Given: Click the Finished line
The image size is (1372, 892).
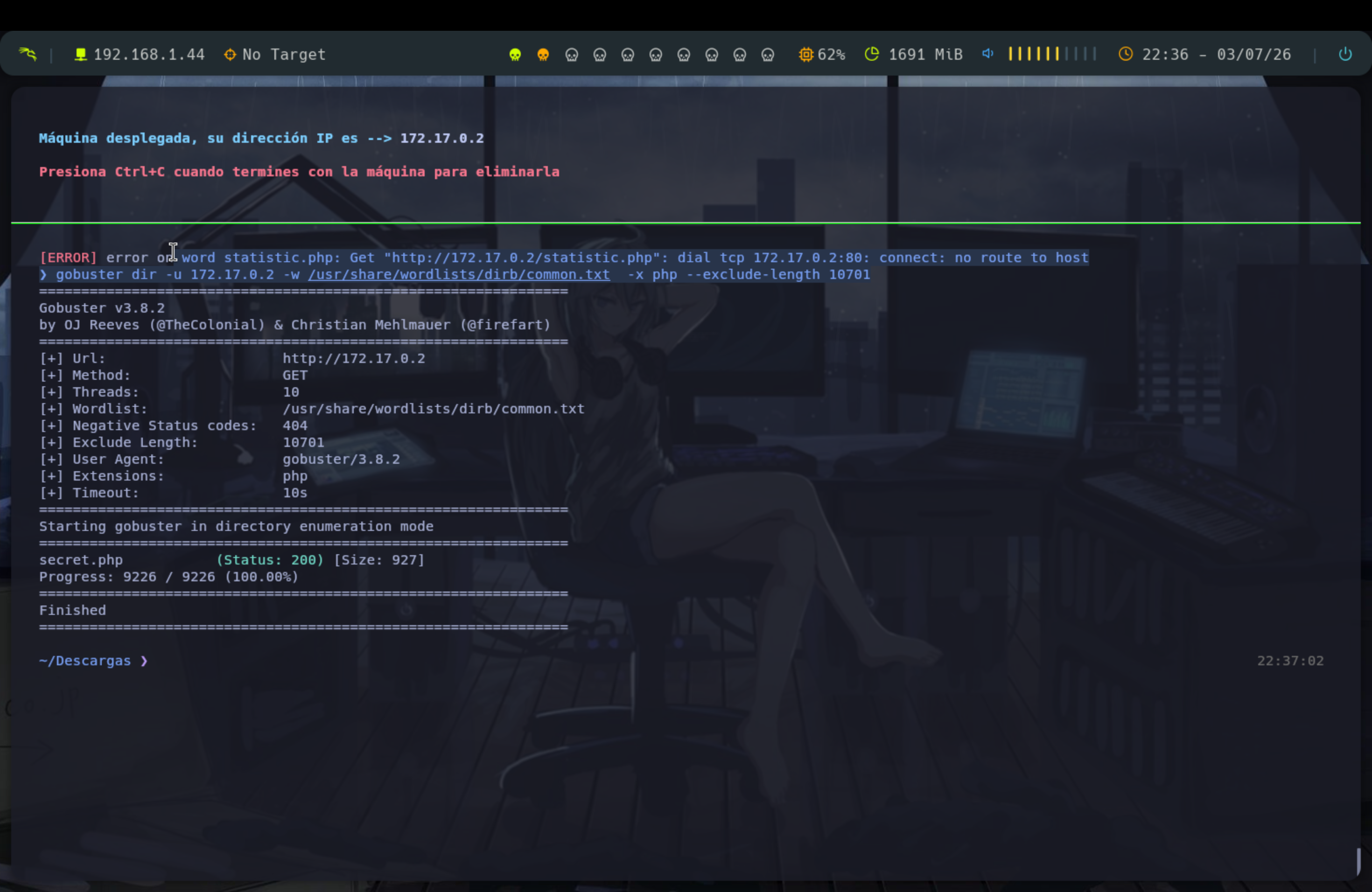Looking at the screenshot, I should pos(73,610).
